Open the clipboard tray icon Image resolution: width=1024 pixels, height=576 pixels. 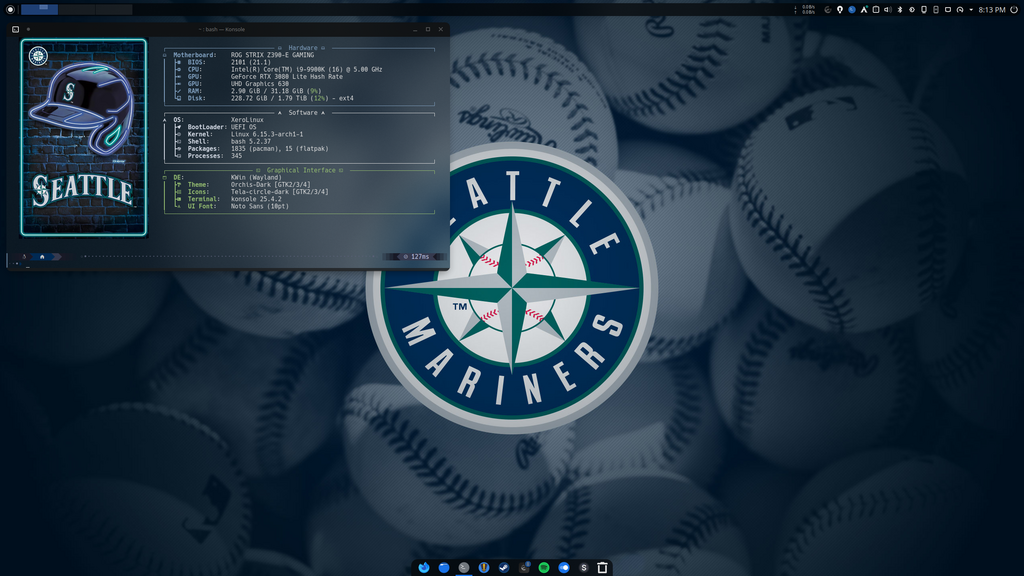[876, 10]
